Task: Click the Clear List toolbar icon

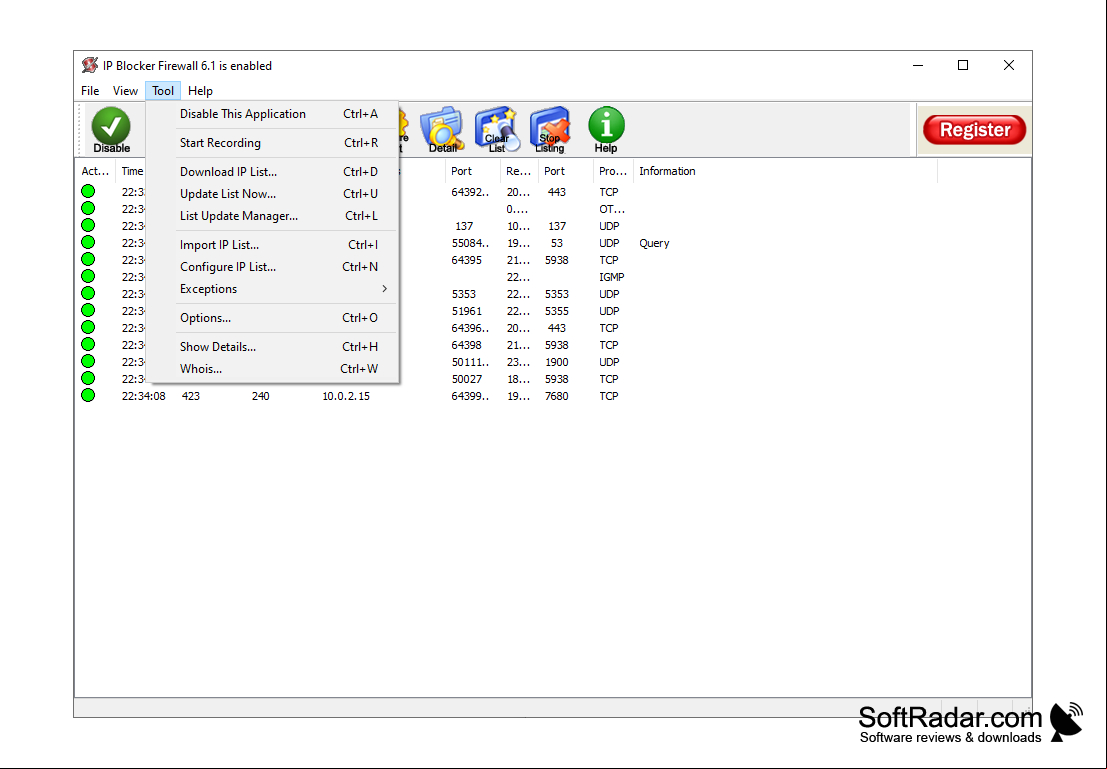Action: [497, 130]
